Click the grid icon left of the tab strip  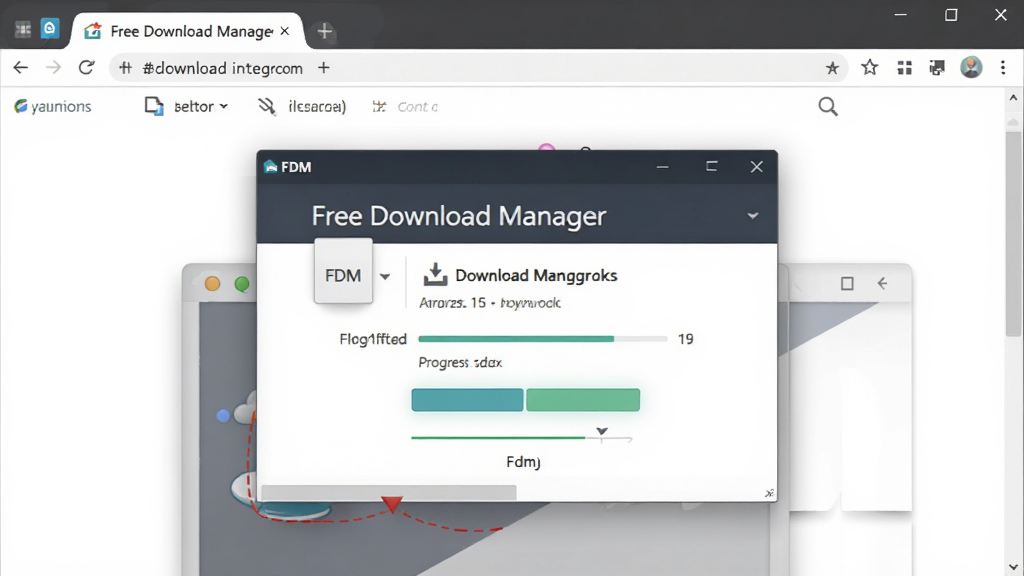point(23,29)
